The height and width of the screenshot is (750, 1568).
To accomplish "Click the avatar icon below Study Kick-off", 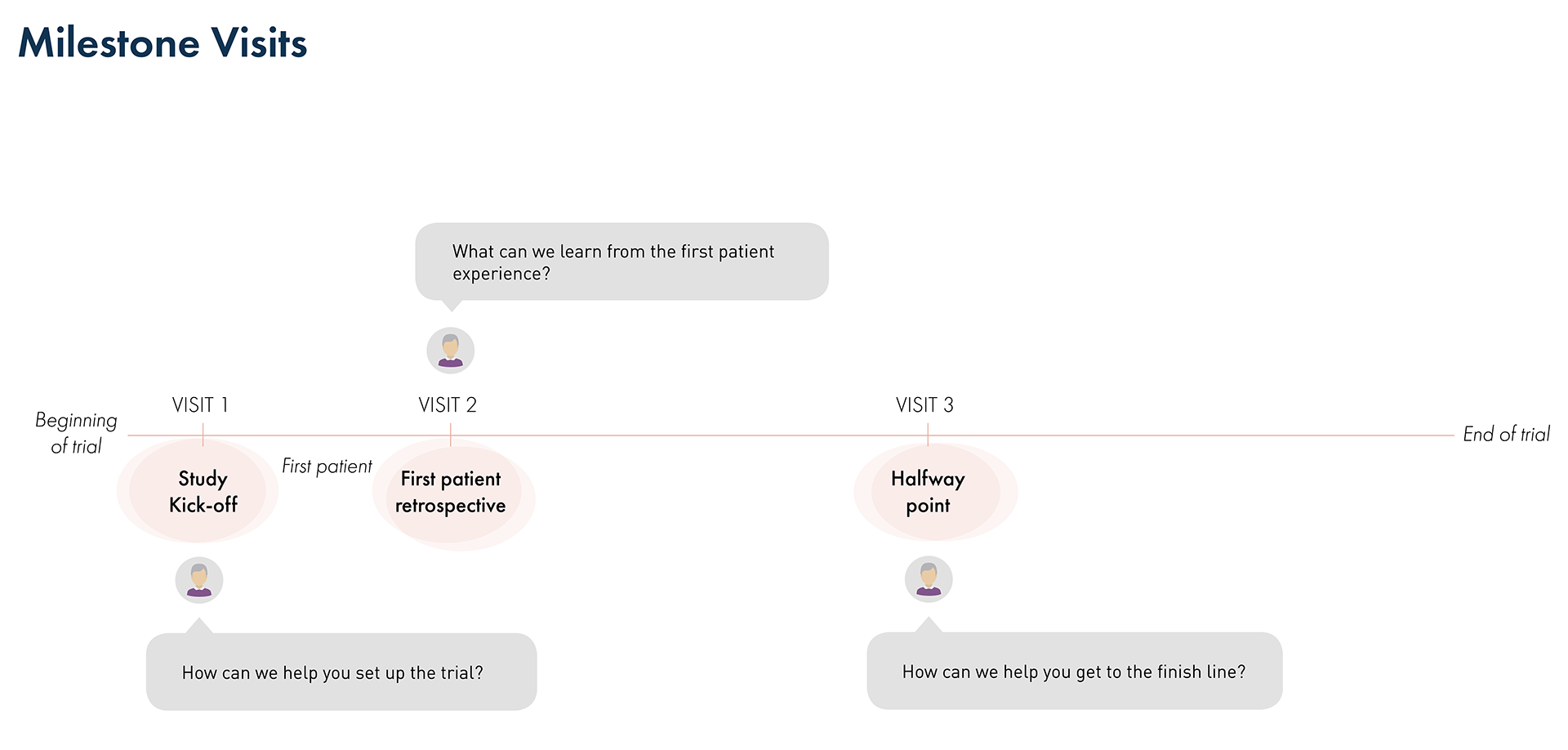I will point(199,580).
